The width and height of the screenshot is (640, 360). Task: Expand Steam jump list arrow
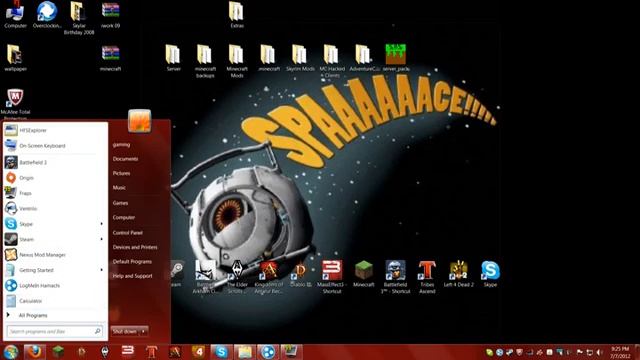tap(102, 239)
